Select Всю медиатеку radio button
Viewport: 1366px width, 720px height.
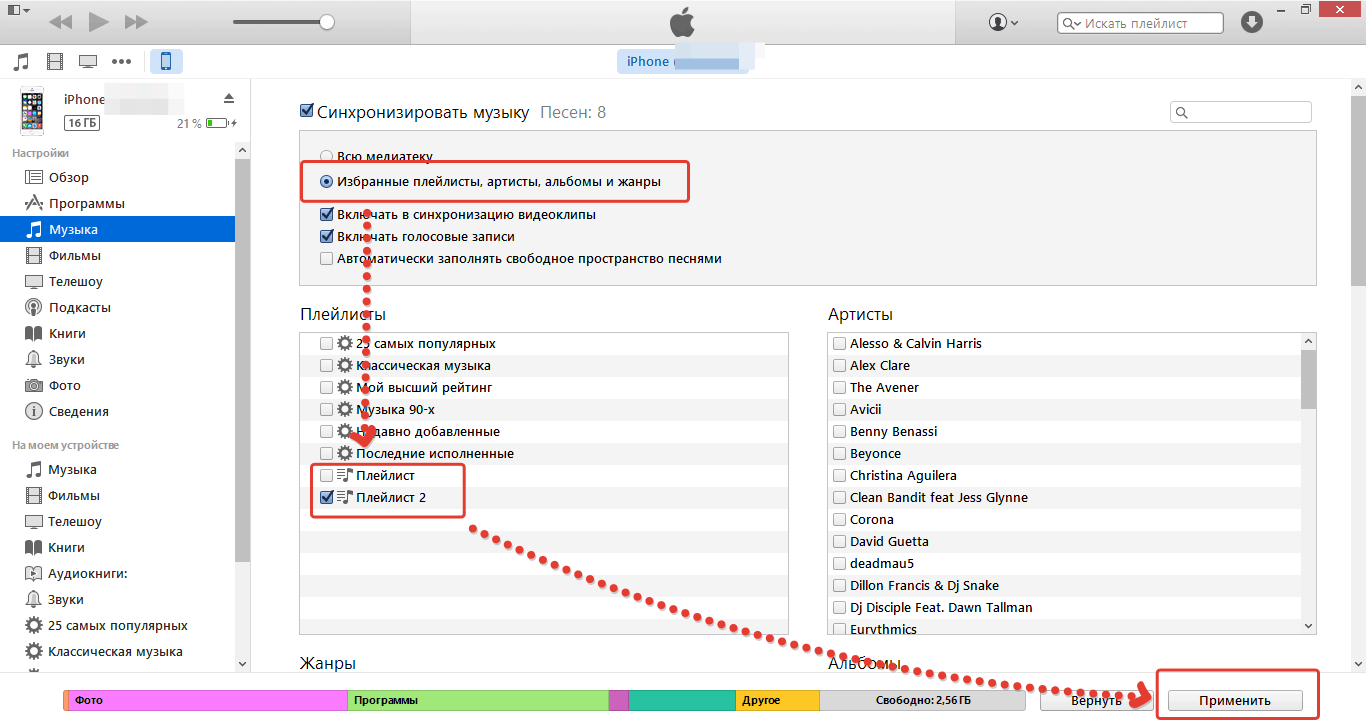[326, 156]
